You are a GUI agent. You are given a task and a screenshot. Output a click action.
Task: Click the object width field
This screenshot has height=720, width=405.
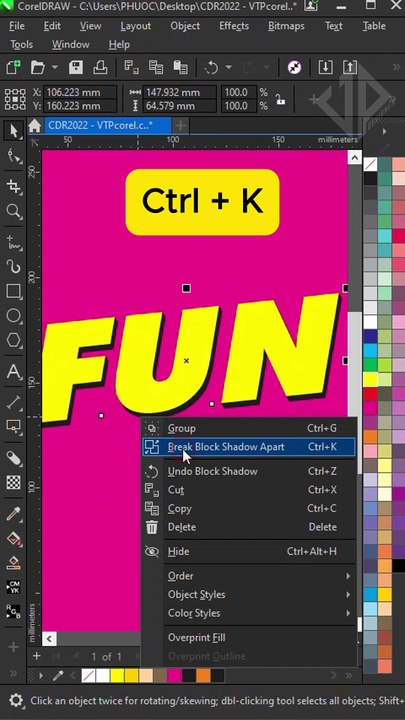click(x=180, y=92)
